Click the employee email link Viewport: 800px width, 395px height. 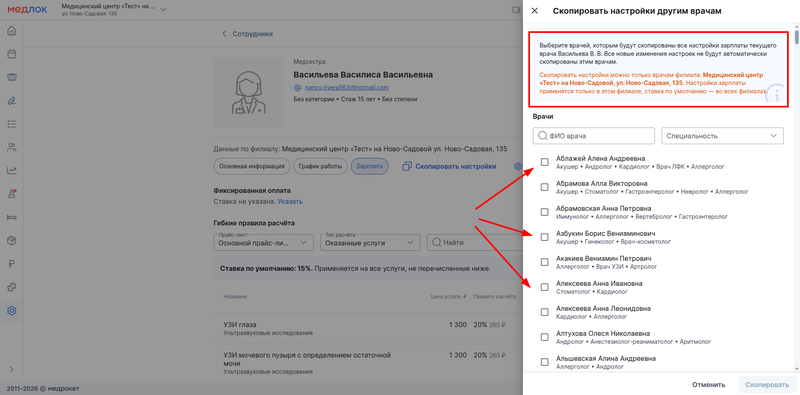[347, 88]
